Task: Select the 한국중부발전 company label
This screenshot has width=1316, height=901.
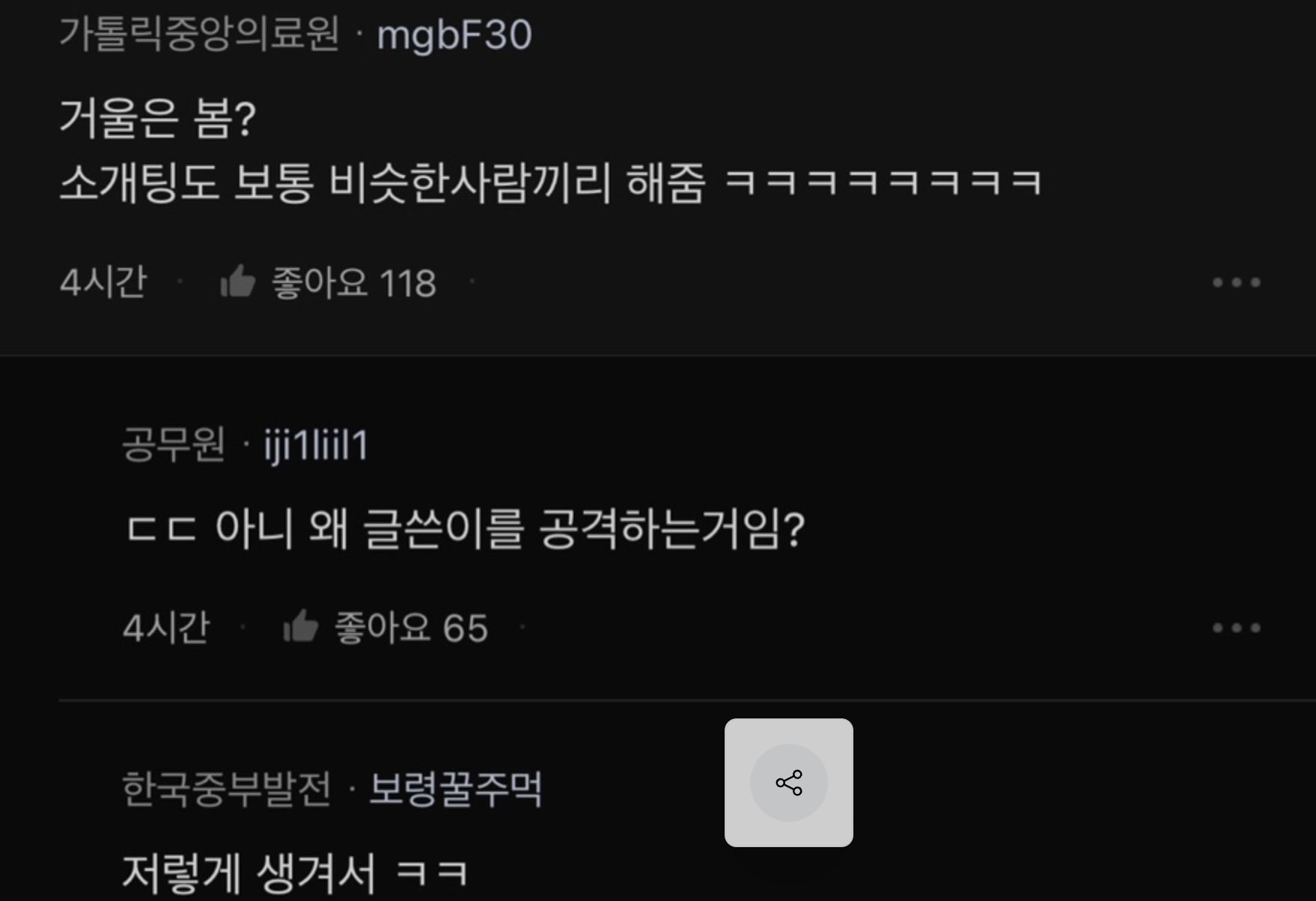Action: pos(226,789)
